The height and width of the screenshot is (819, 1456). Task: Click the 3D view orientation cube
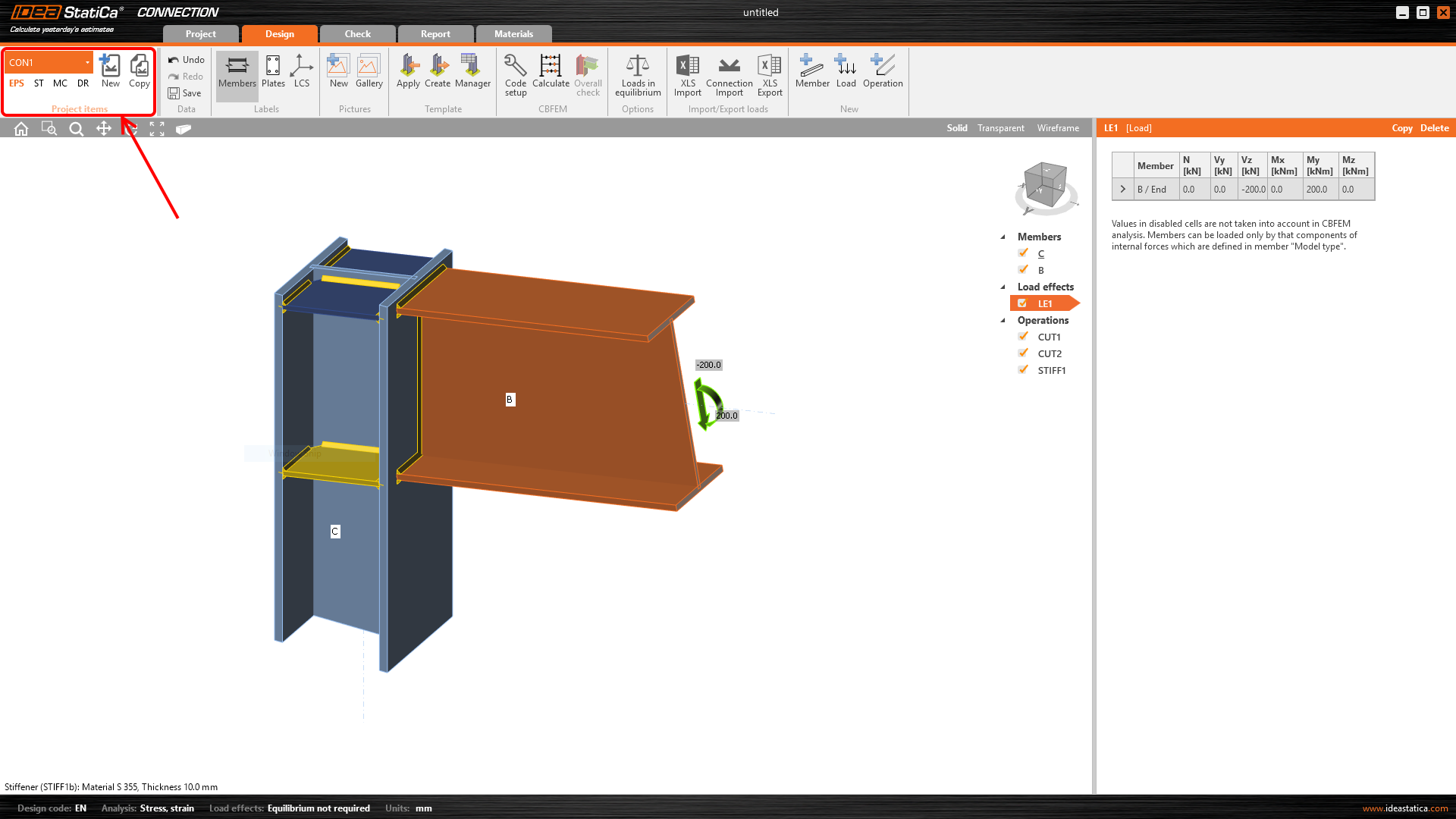point(1045,184)
